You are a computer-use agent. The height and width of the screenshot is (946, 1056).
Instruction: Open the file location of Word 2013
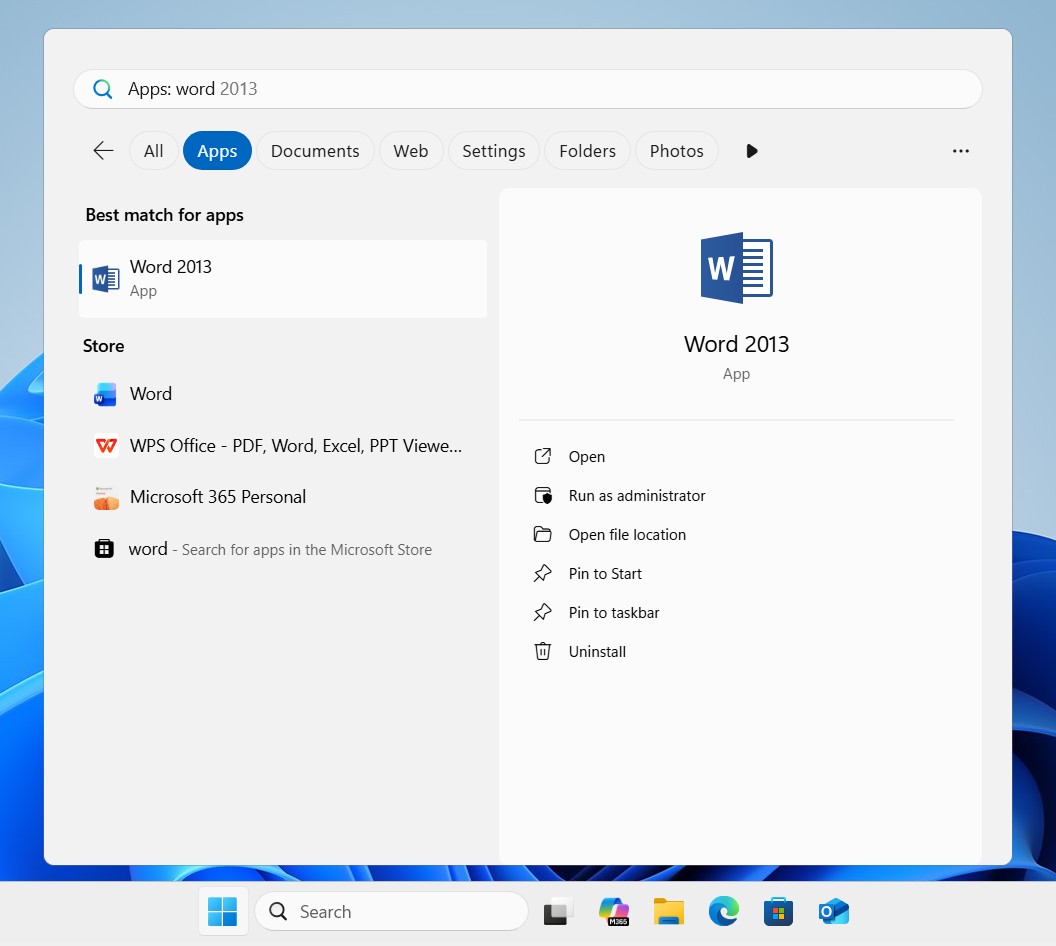(x=627, y=534)
